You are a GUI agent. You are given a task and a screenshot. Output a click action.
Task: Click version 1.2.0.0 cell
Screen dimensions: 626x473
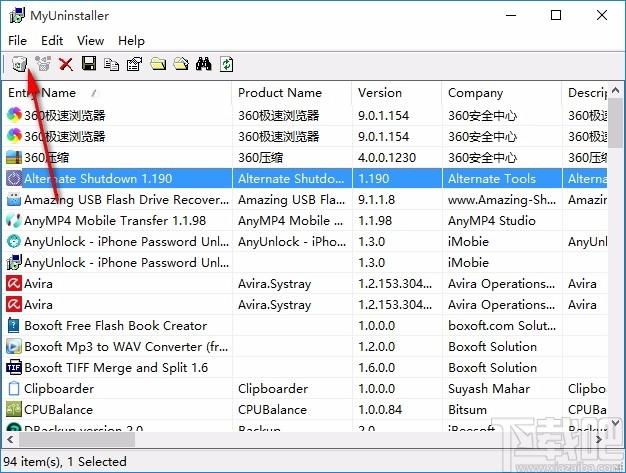click(x=376, y=346)
